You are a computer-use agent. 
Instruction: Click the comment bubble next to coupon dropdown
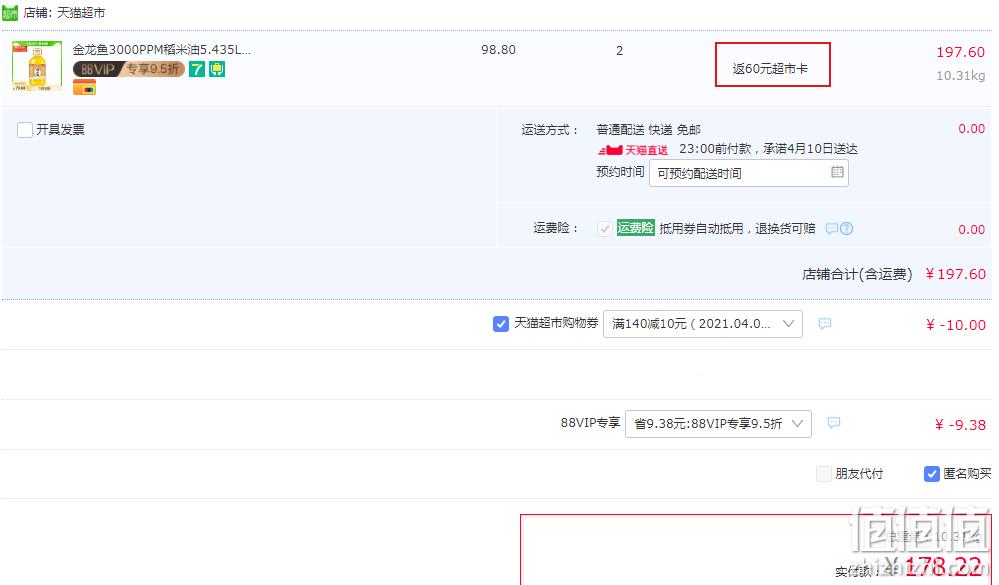[x=824, y=324]
